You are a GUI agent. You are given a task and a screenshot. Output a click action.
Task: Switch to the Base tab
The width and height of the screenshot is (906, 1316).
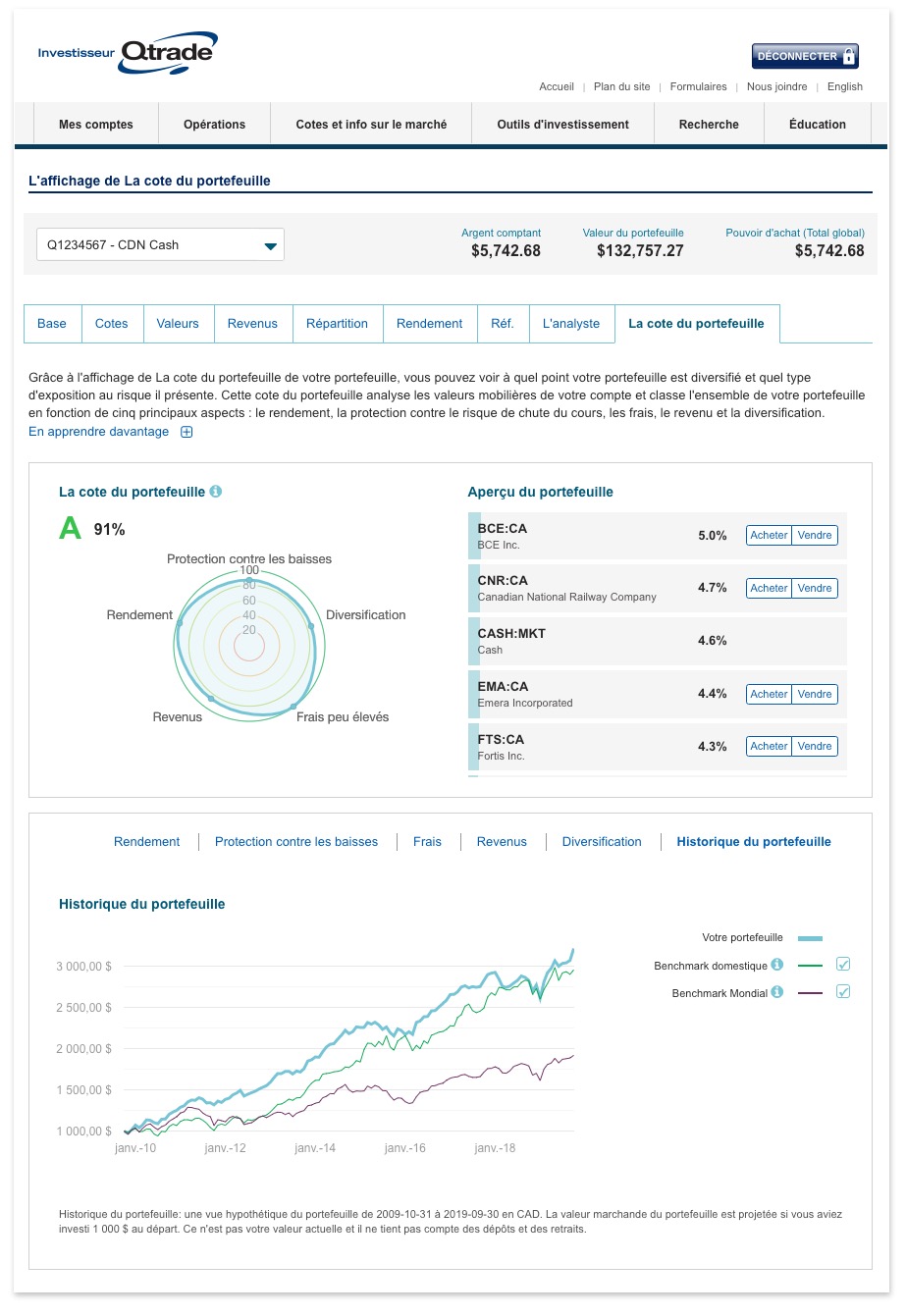click(x=52, y=324)
